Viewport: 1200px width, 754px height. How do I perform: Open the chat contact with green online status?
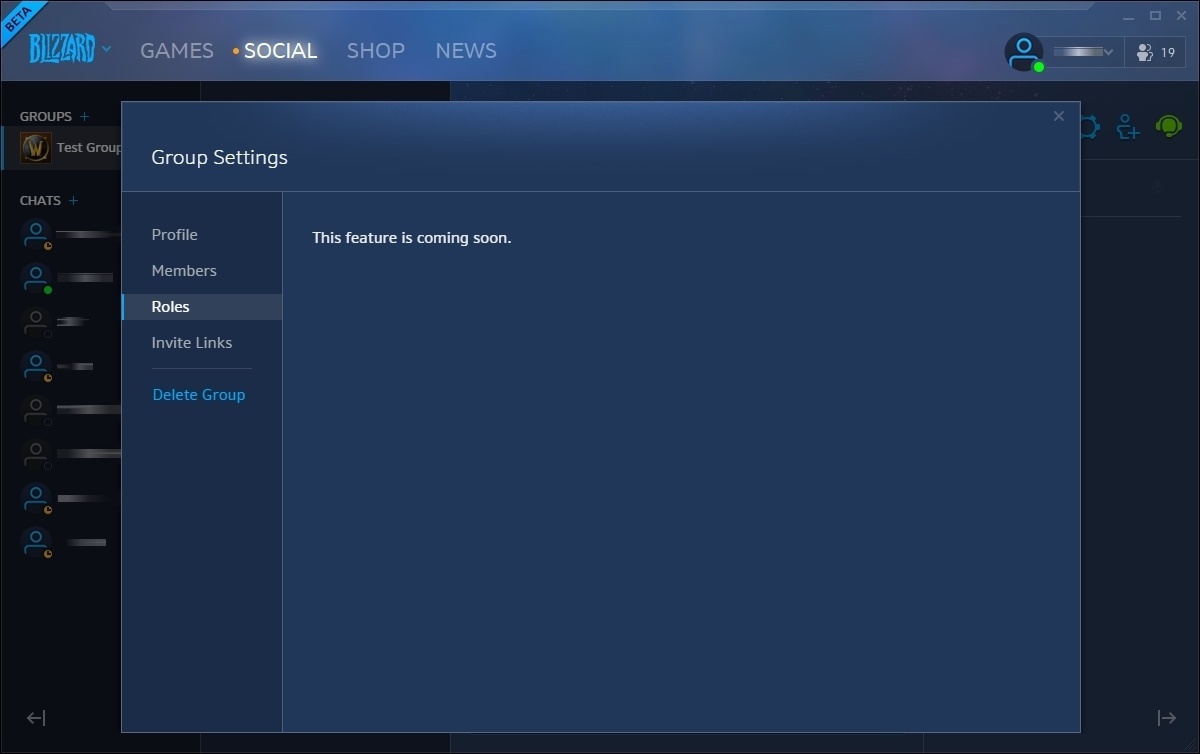click(x=37, y=278)
